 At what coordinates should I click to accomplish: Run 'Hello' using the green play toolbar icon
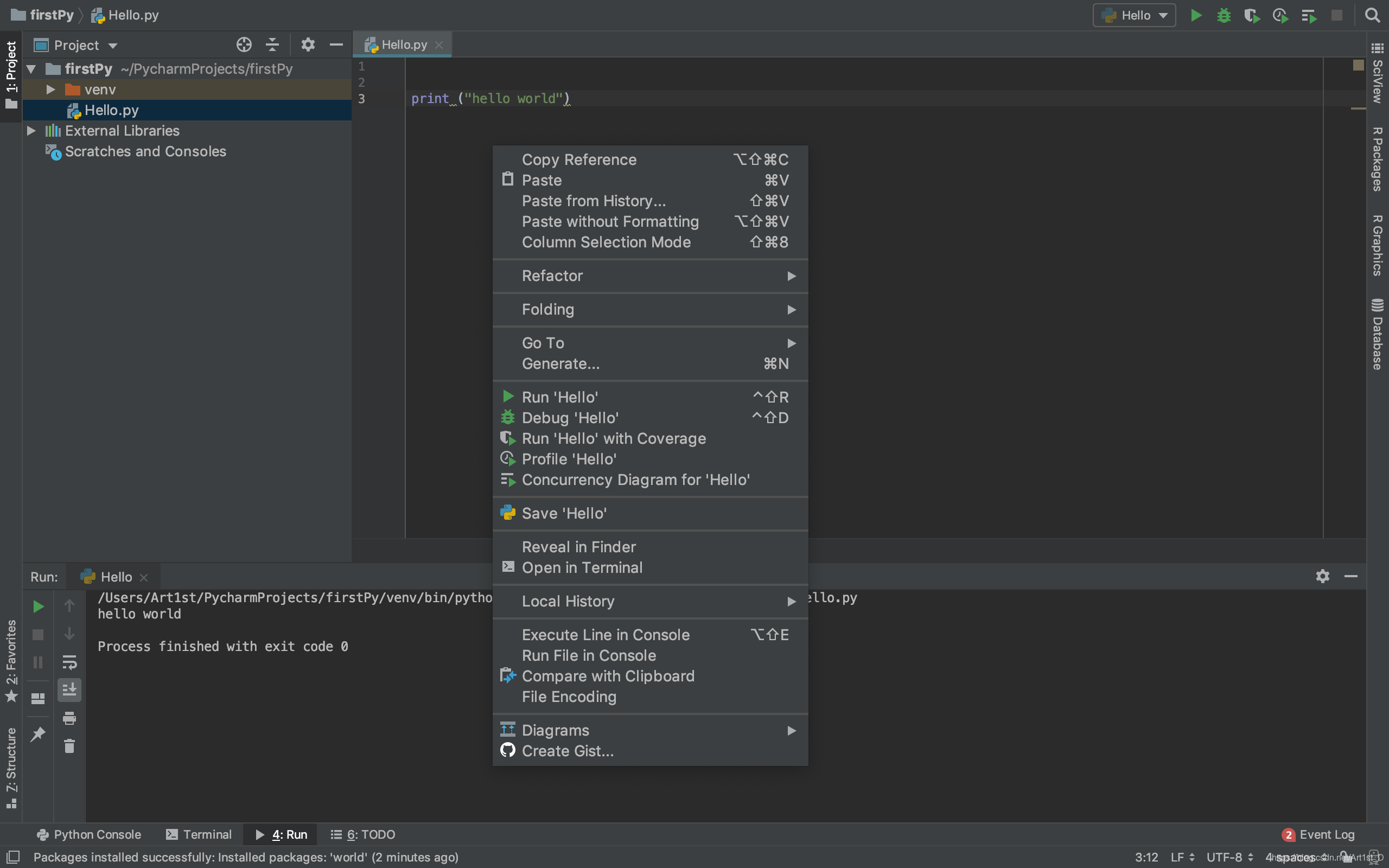1197,15
